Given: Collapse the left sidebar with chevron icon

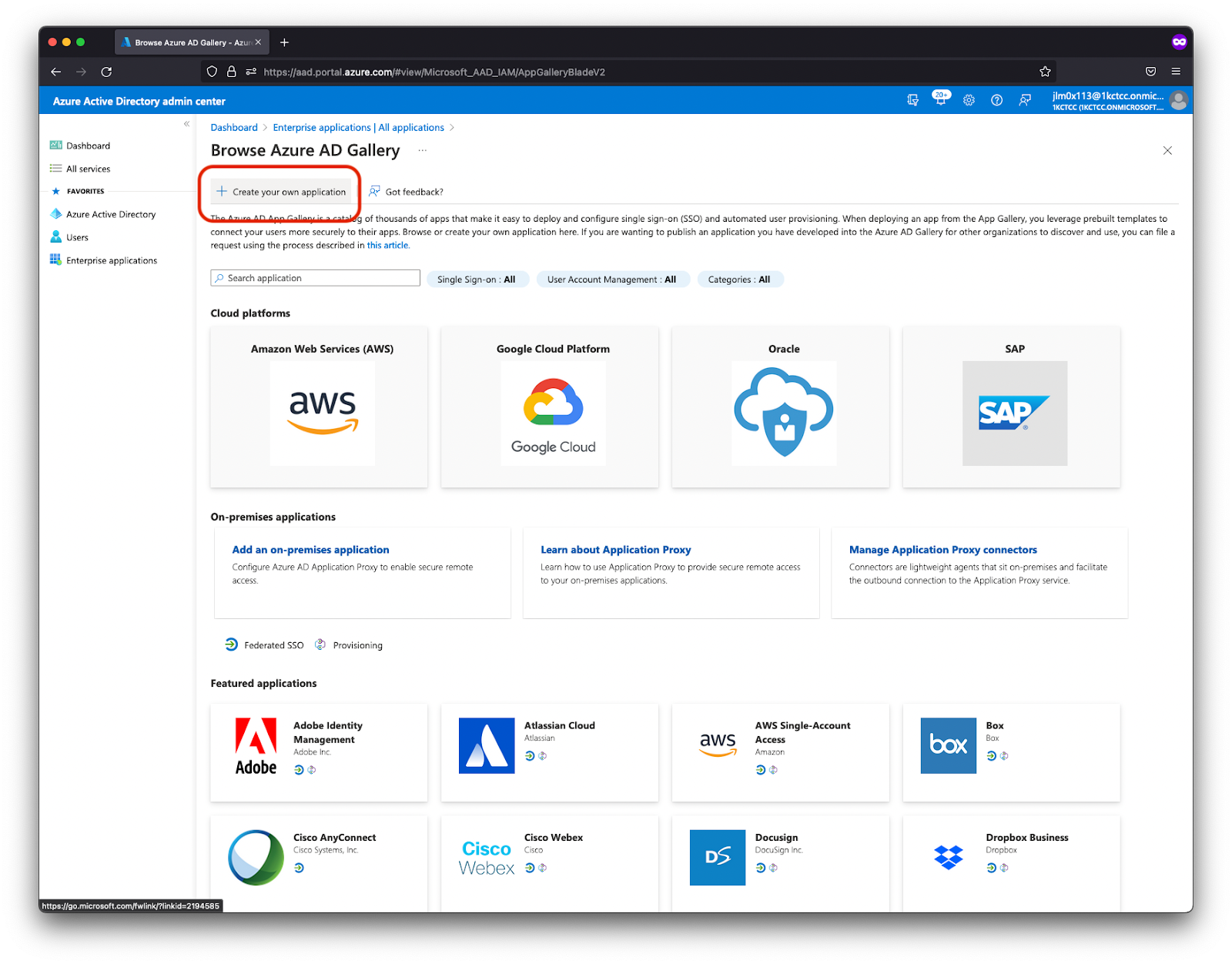Looking at the screenshot, I should [x=186, y=124].
